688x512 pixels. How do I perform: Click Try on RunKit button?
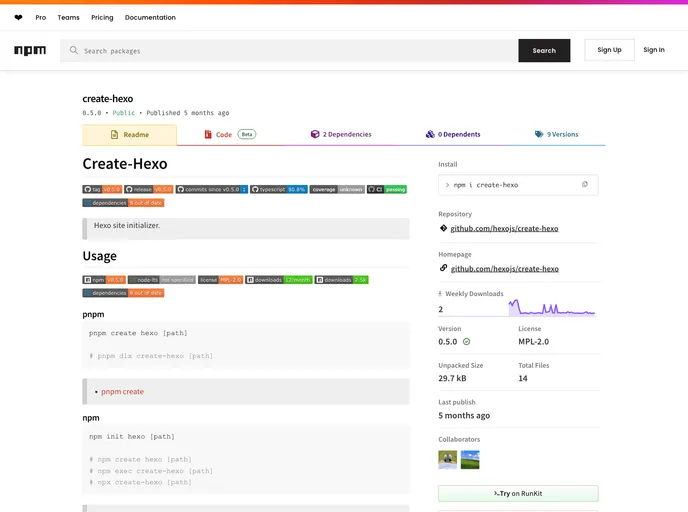[x=518, y=494]
